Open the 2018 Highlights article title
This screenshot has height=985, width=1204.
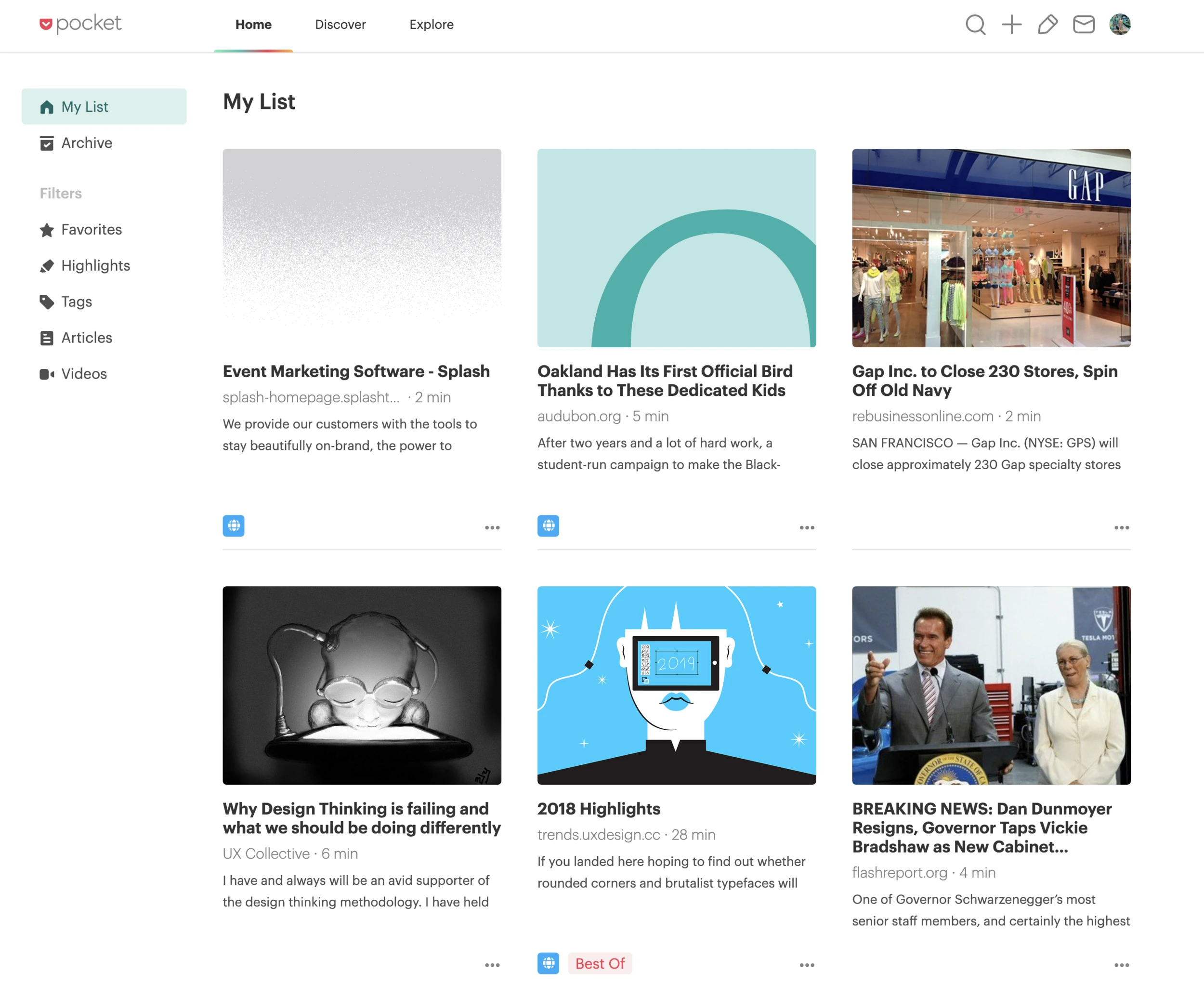pyautogui.click(x=599, y=809)
